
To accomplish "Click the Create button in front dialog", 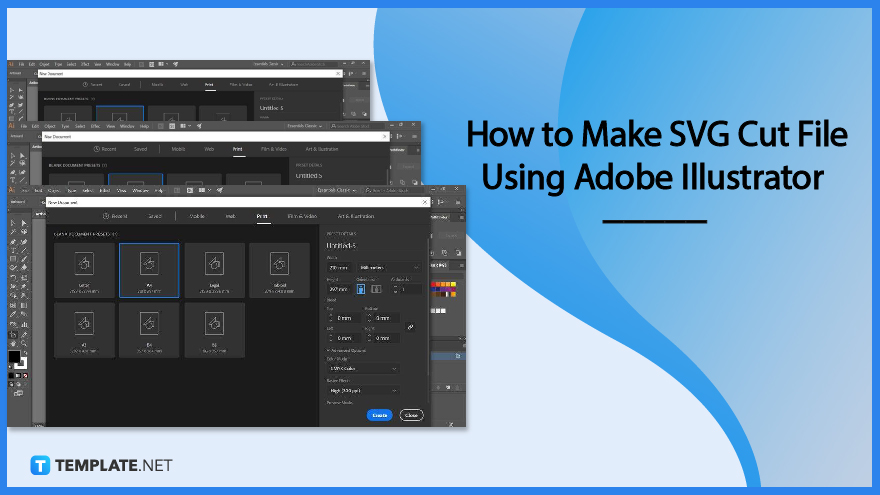I will coord(379,415).
